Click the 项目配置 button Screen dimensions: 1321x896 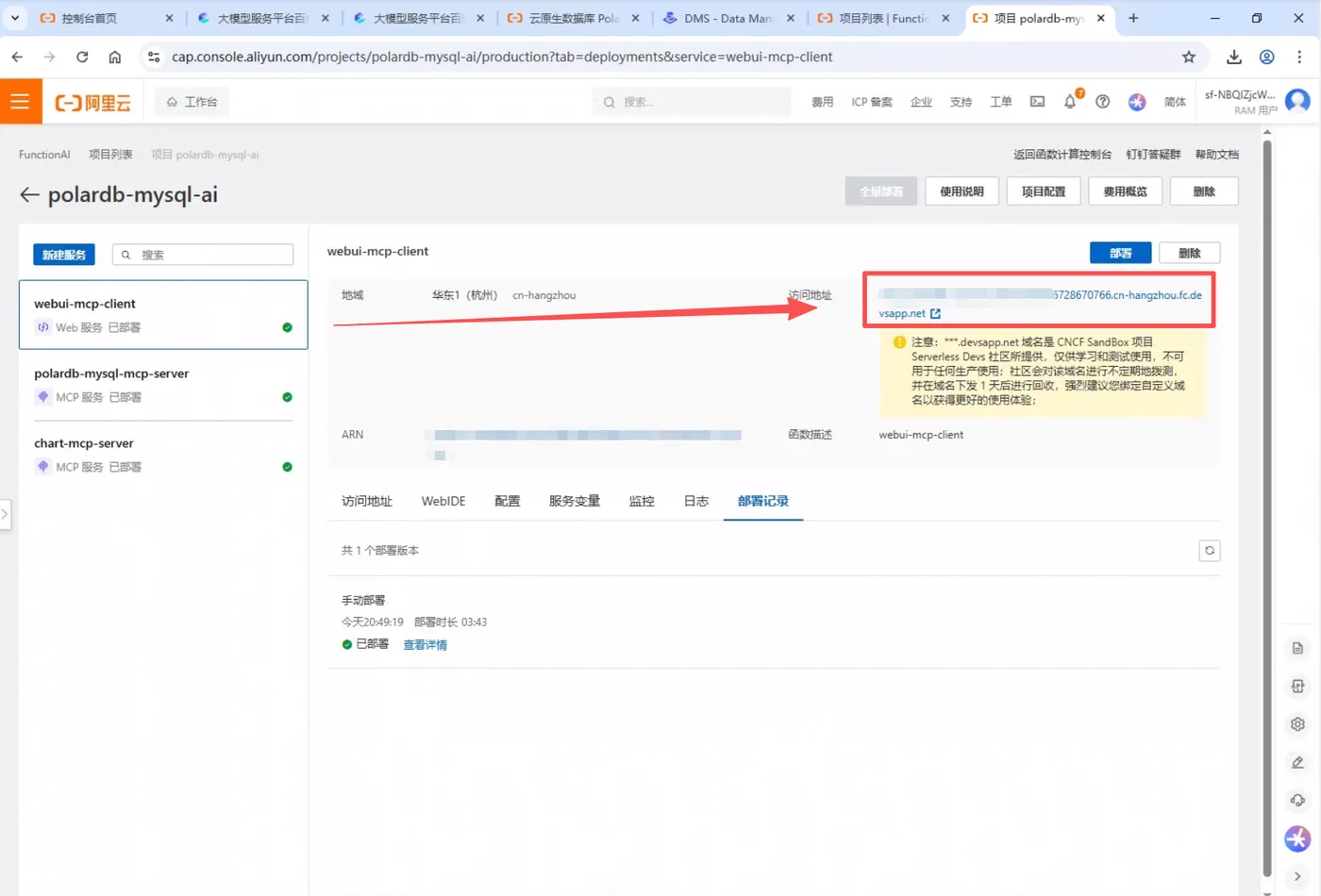pyautogui.click(x=1044, y=191)
